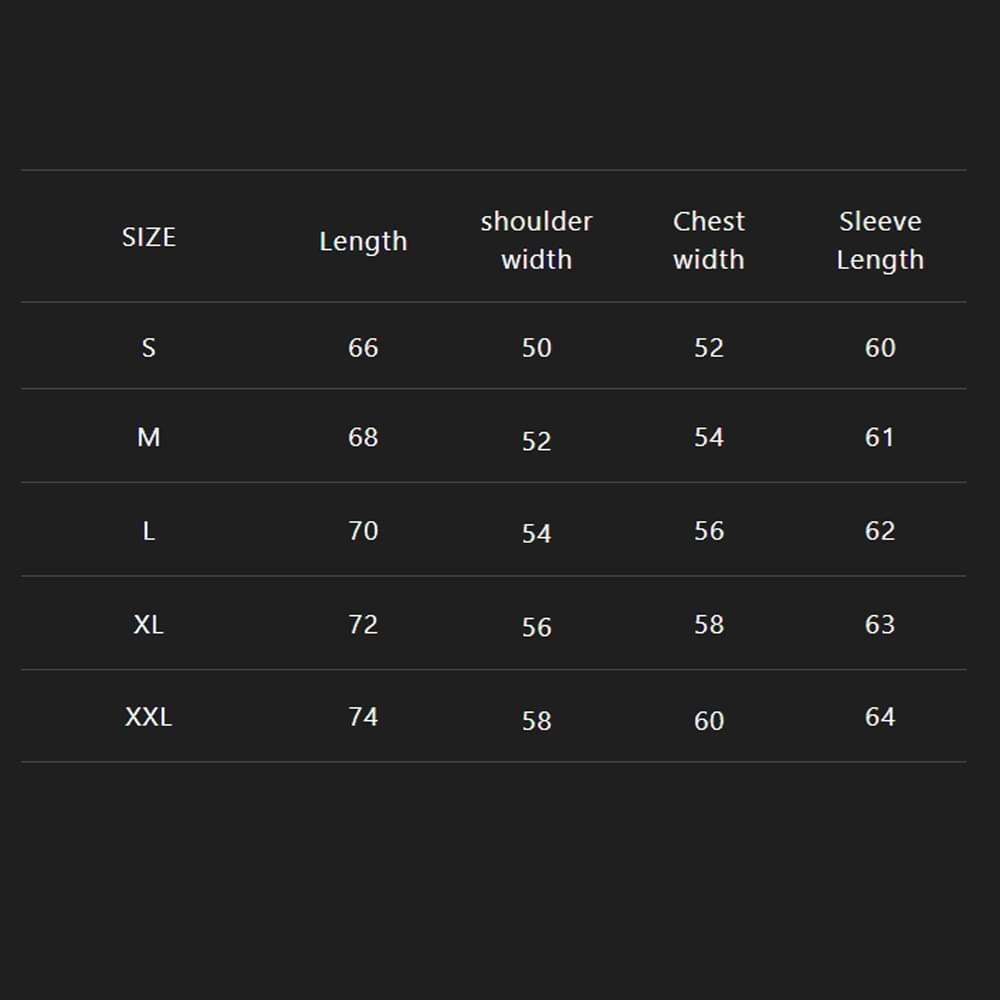
Task: Click shoulder width value 50 for S
Action: pyautogui.click(x=536, y=348)
